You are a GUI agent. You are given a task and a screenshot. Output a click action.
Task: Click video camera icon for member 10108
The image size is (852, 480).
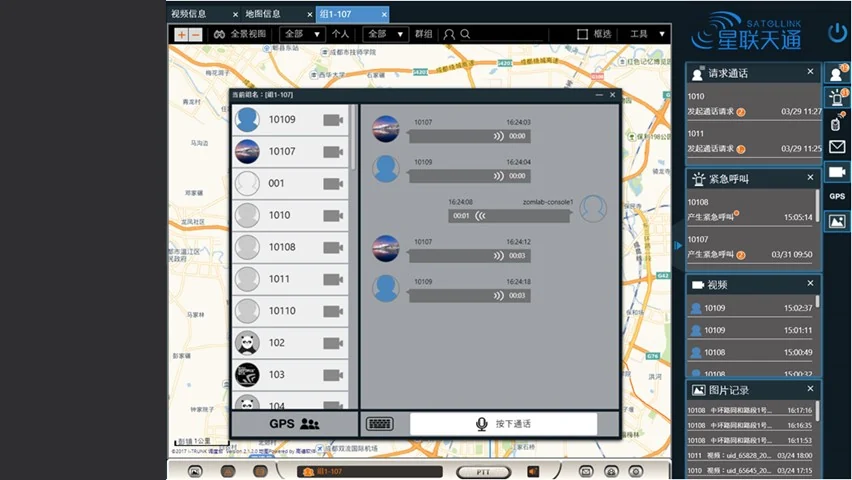pos(333,247)
